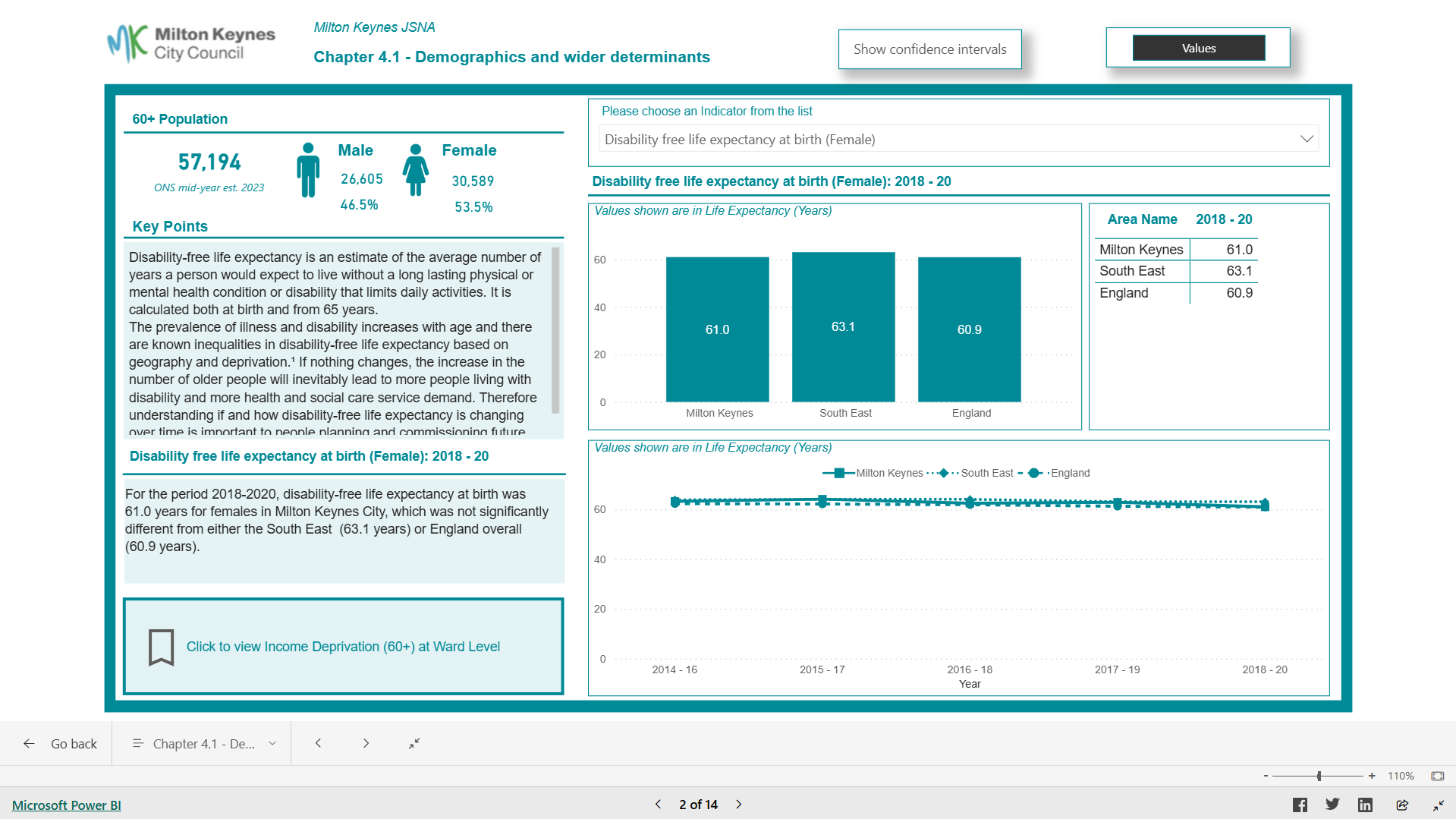Click the fit to page icon
This screenshot has width=1456, height=819.
1437,776
